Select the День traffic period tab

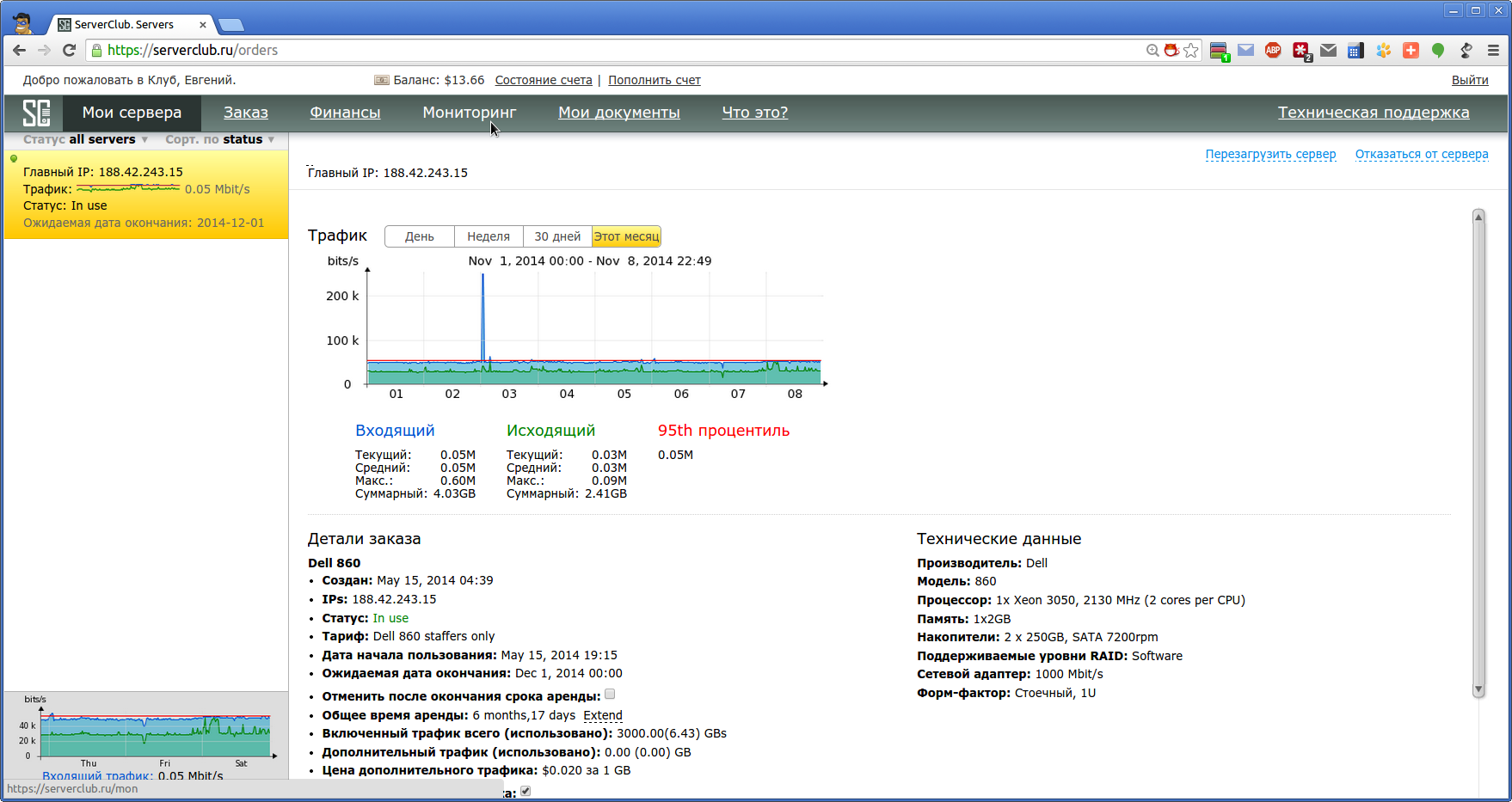pyautogui.click(x=420, y=236)
